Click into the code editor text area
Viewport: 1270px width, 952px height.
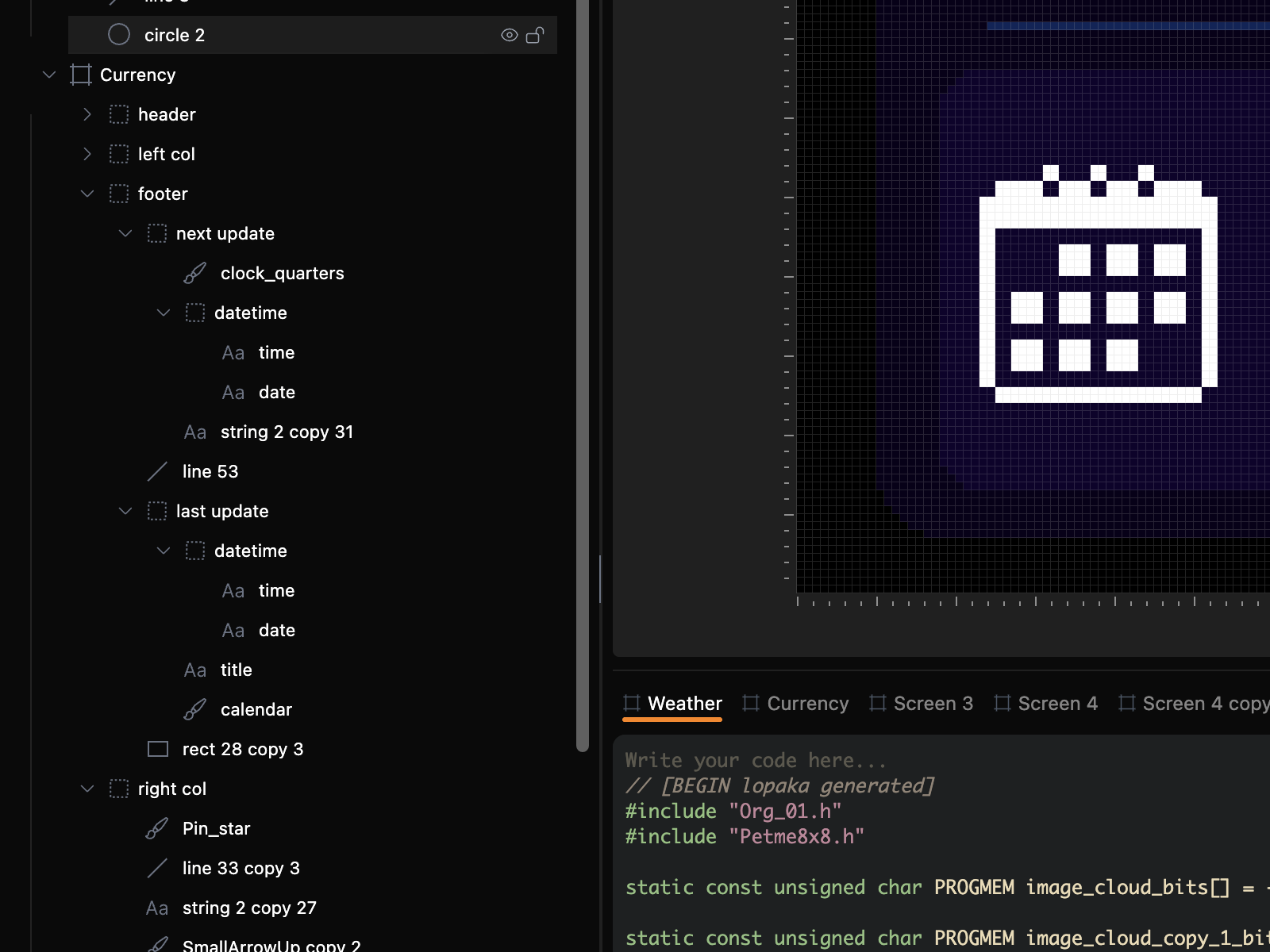coord(941,843)
